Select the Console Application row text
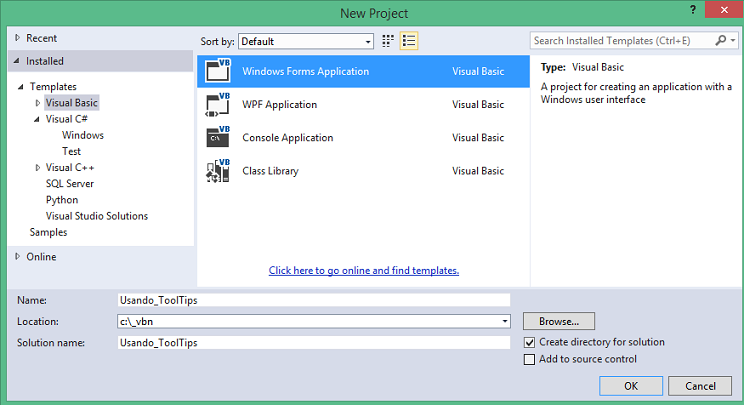744x405 pixels. [288, 138]
